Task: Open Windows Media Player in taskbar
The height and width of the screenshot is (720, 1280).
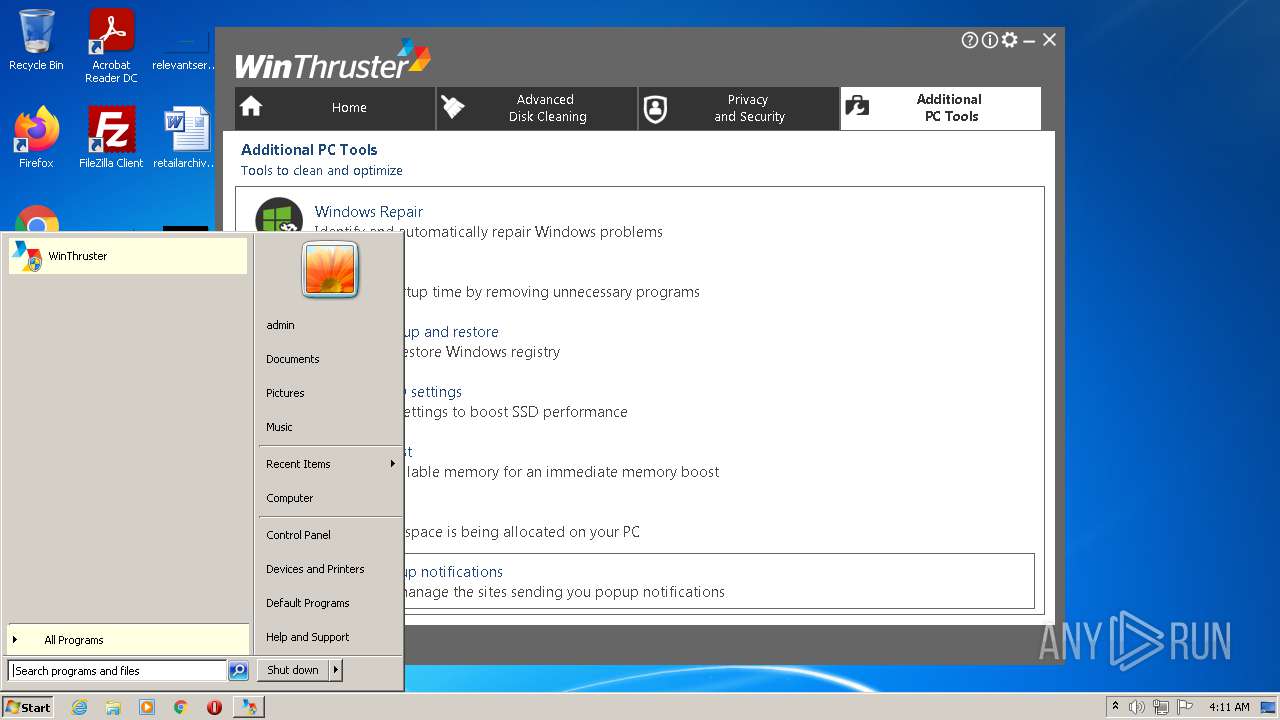Action: coord(147,707)
